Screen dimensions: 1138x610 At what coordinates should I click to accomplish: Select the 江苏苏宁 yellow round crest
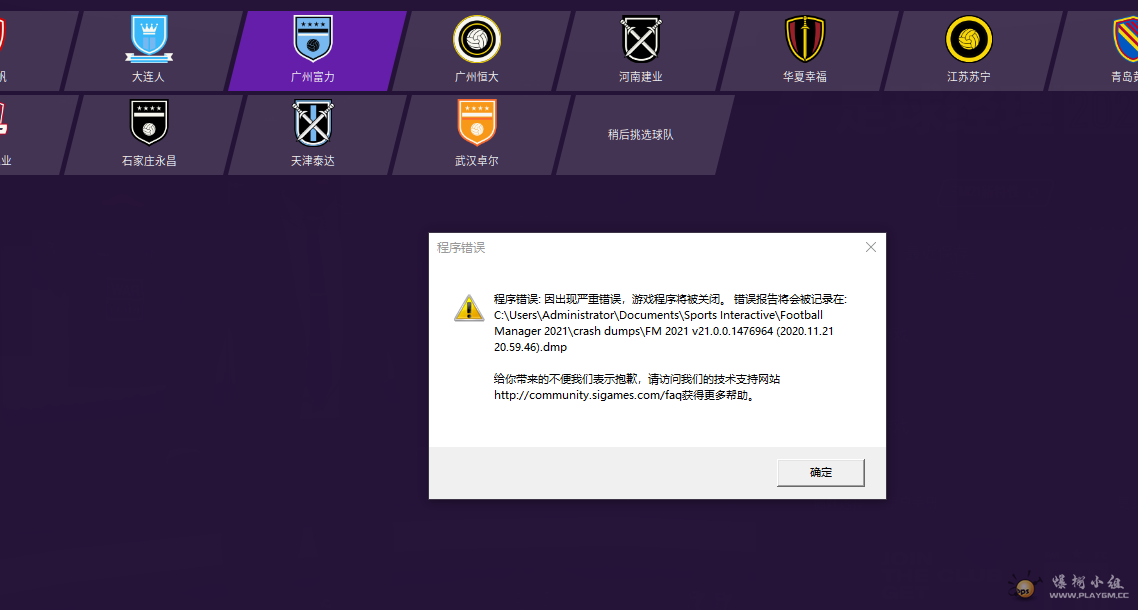pyautogui.click(x=969, y=39)
